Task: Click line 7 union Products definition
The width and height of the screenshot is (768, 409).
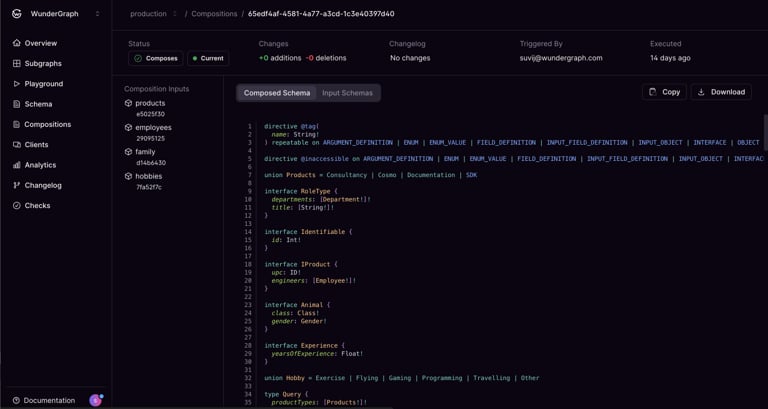Action: [x=370, y=175]
